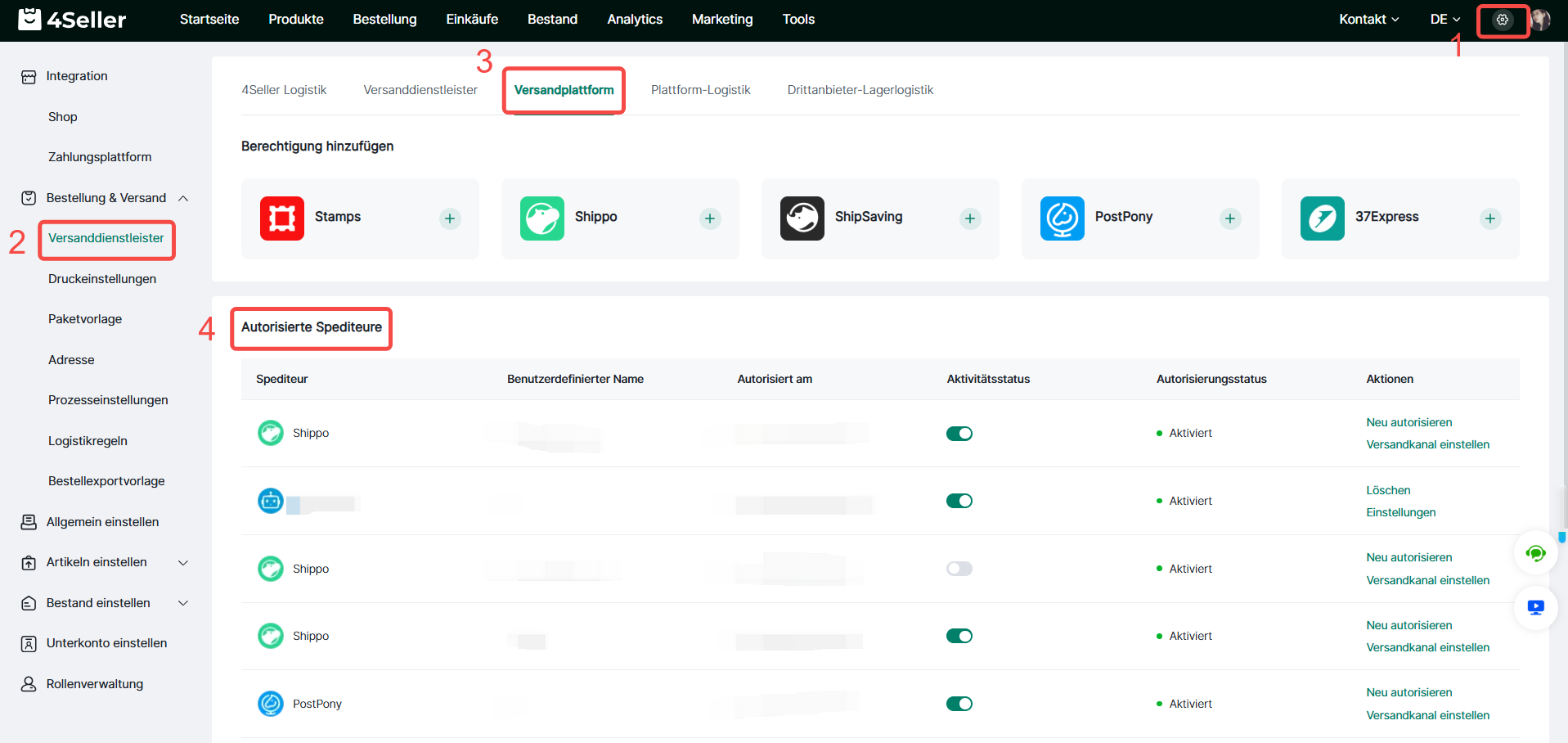Switch to the Plattform-Logistik tab
1568x743 pixels.
click(x=700, y=90)
